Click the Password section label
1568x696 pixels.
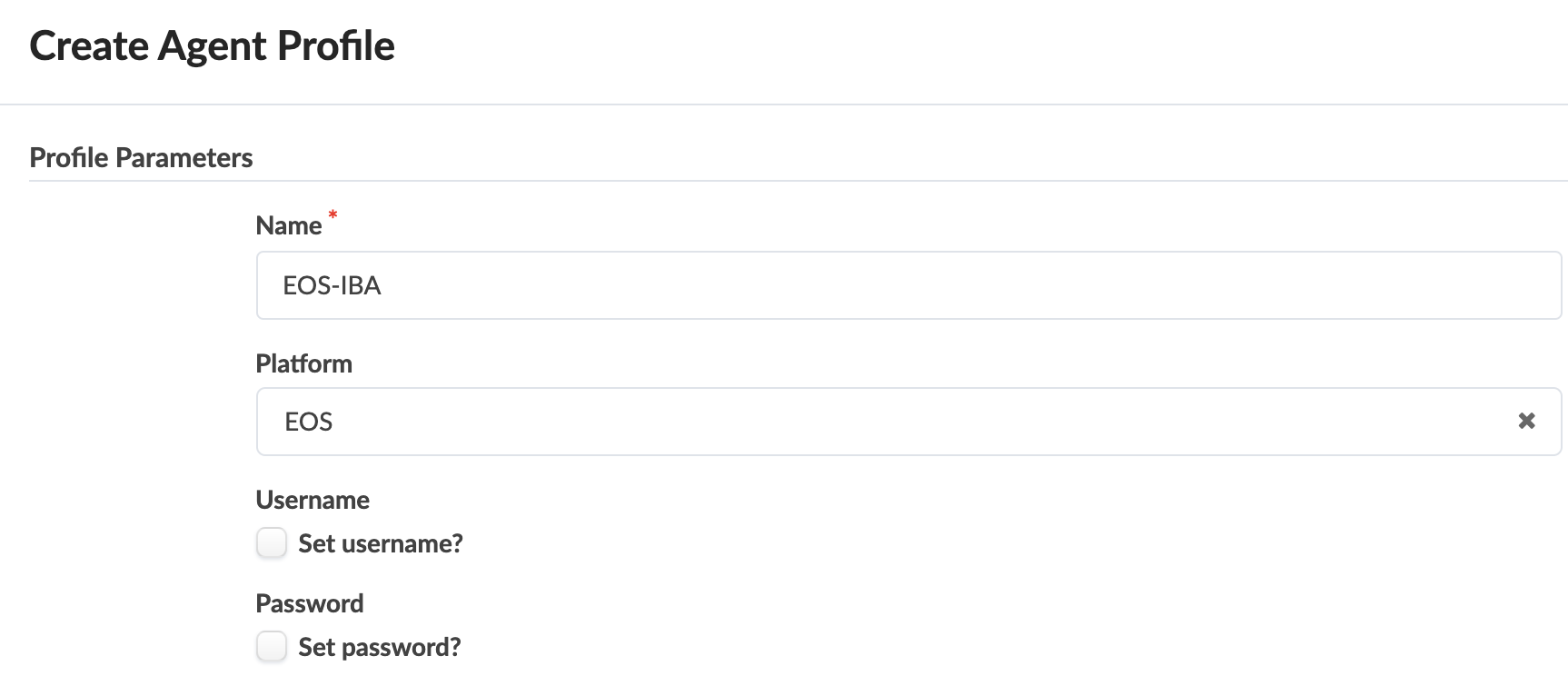point(310,603)
